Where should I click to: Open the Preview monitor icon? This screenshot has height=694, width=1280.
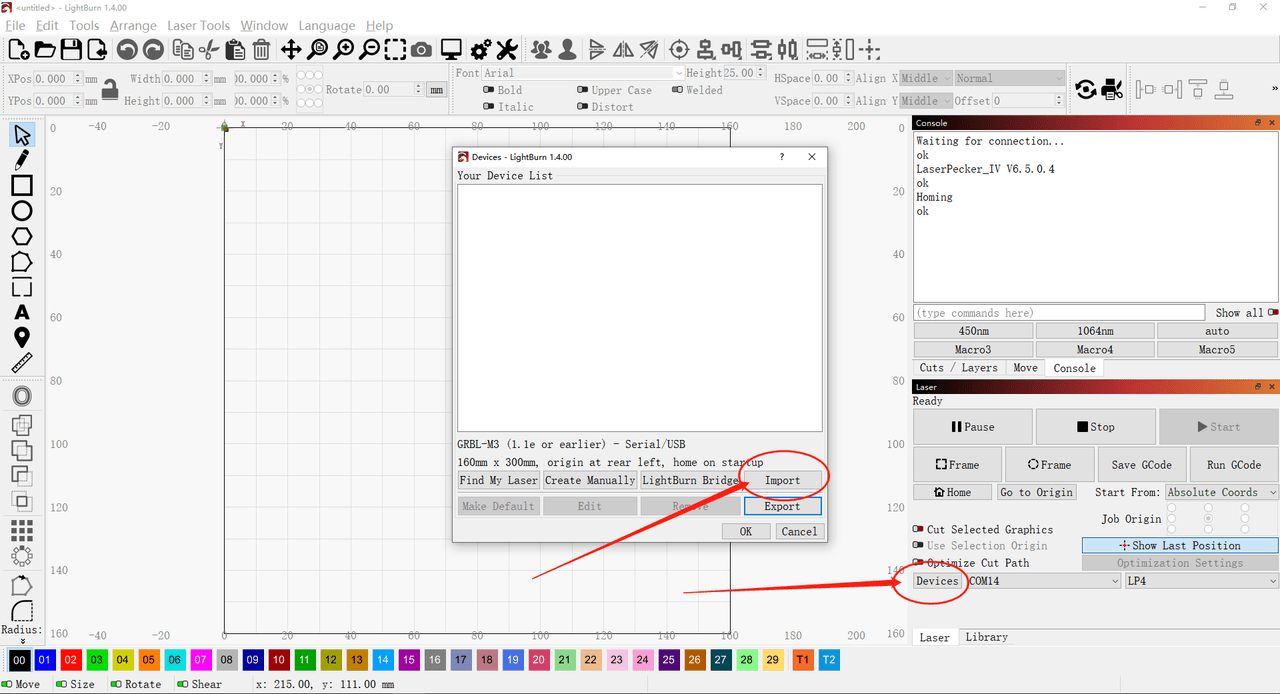tap(451, 49)
